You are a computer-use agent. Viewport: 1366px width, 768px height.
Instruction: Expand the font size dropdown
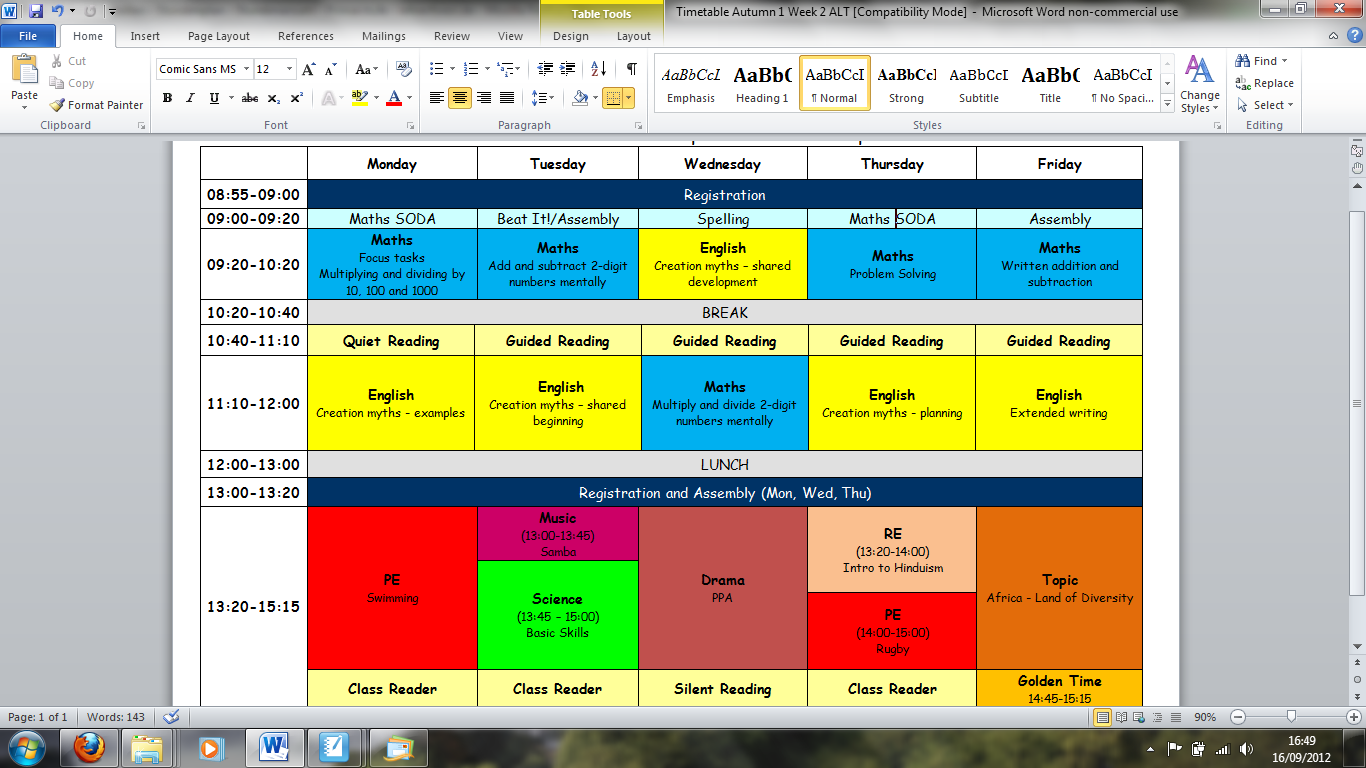tap(290, 69)
